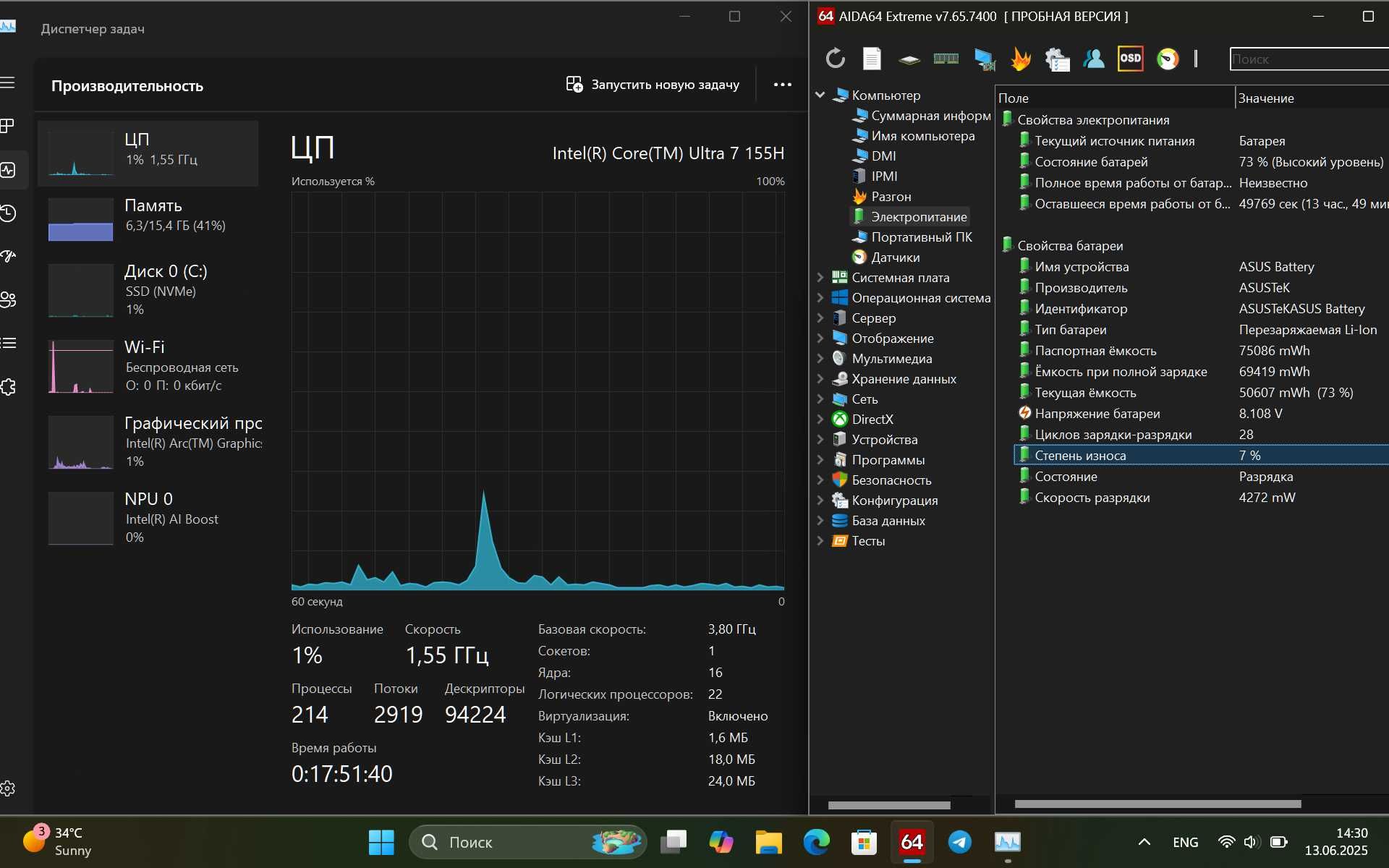Click the gauge sensor panel icon
Image resolution: width=1389 pixels, height=868 pixels.
coord(1168,59)
